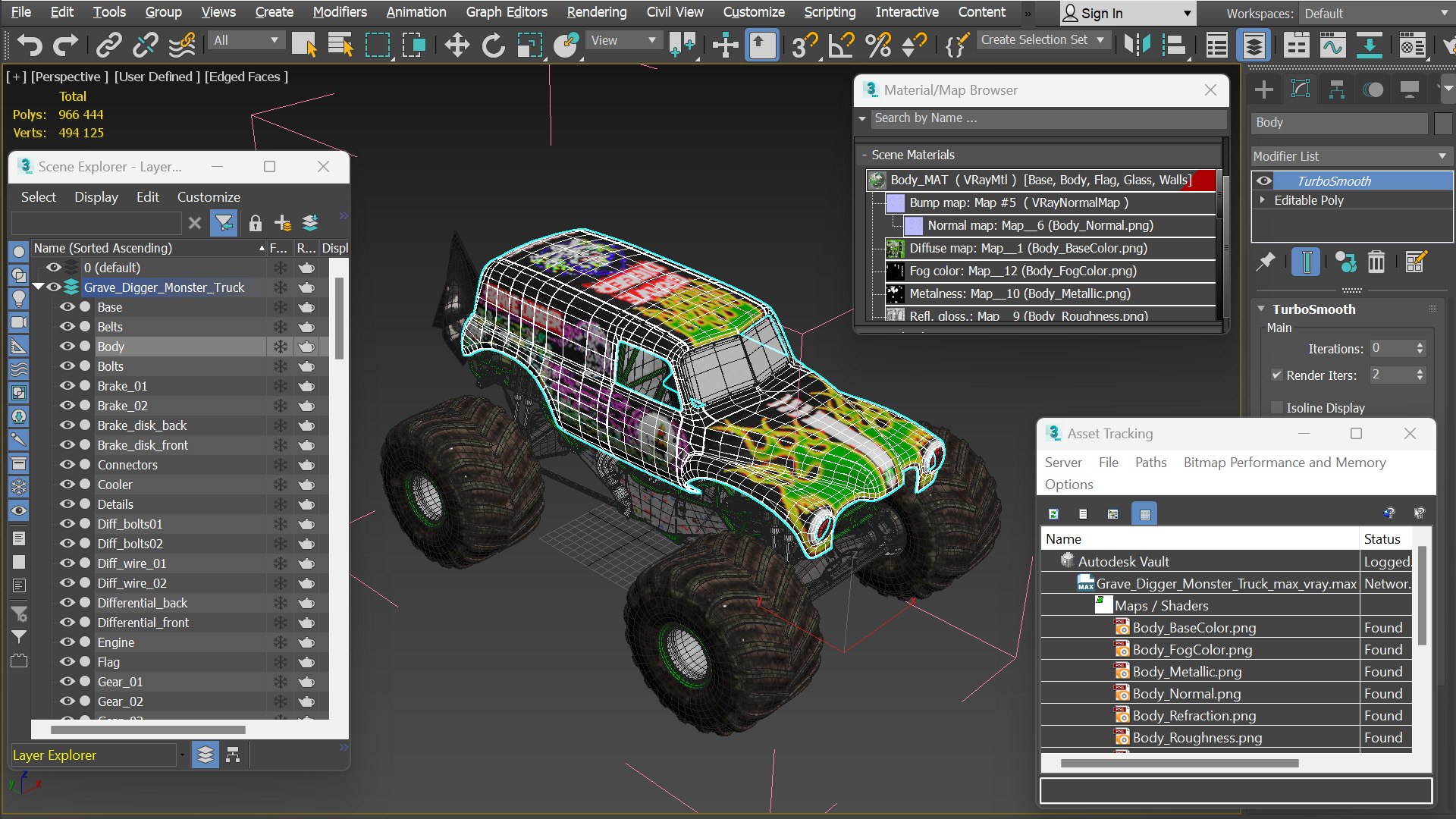1456x819 pixels.
Task: Toggle the 3D Snaps tool
Action: pos(804,45)
